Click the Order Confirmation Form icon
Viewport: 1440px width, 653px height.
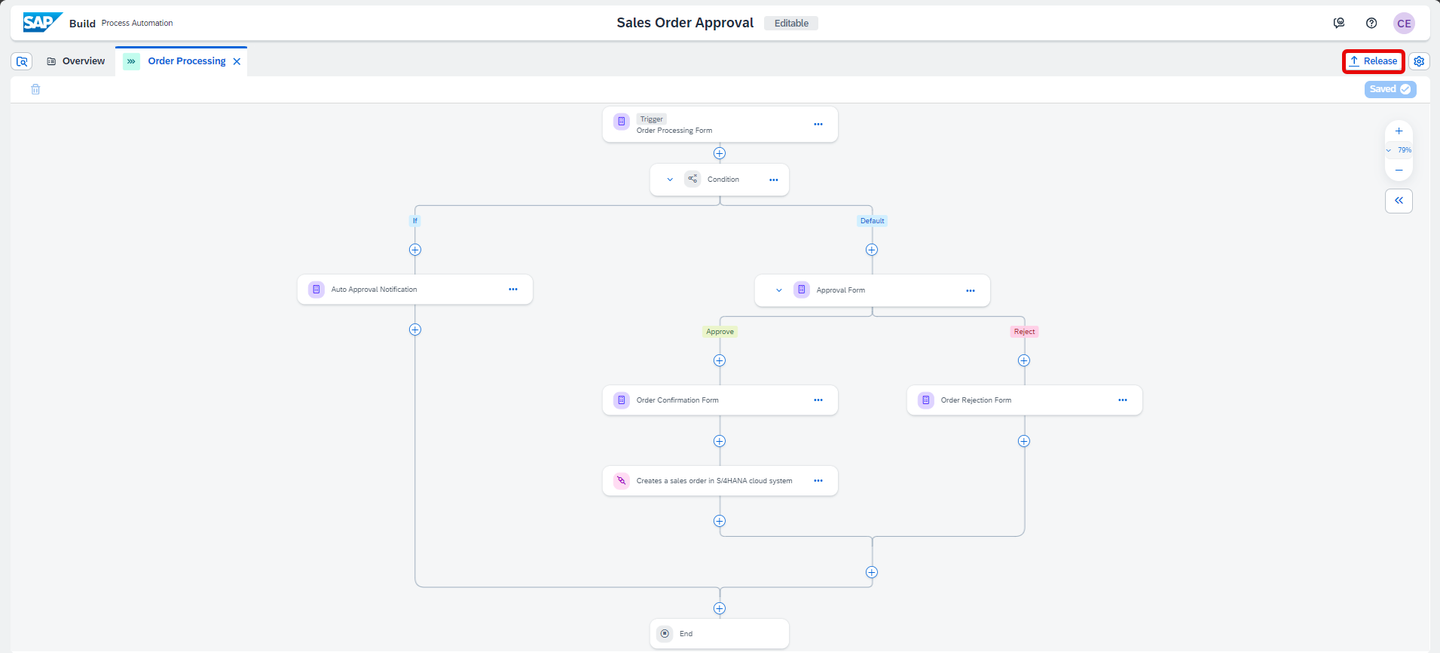621,400
